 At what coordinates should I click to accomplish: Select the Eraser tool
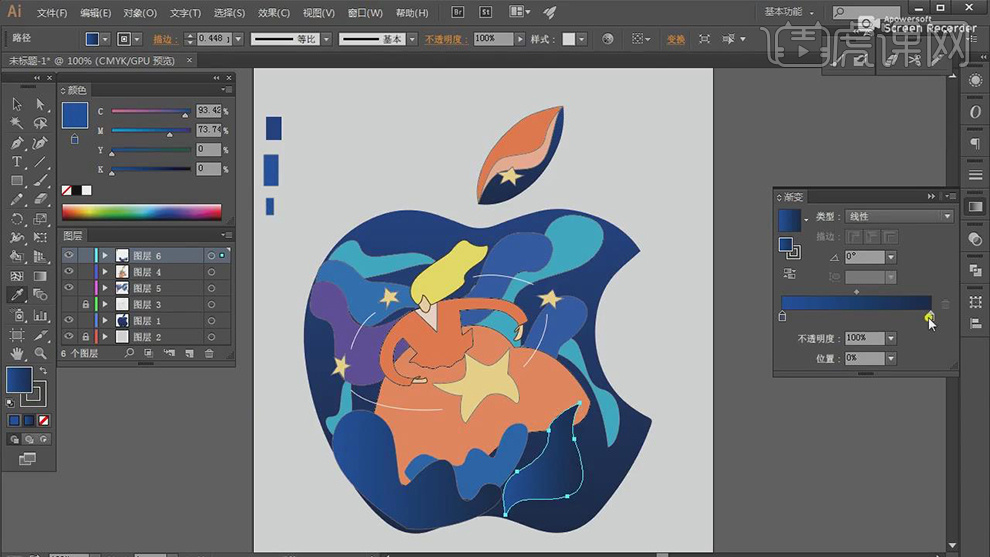40,200
